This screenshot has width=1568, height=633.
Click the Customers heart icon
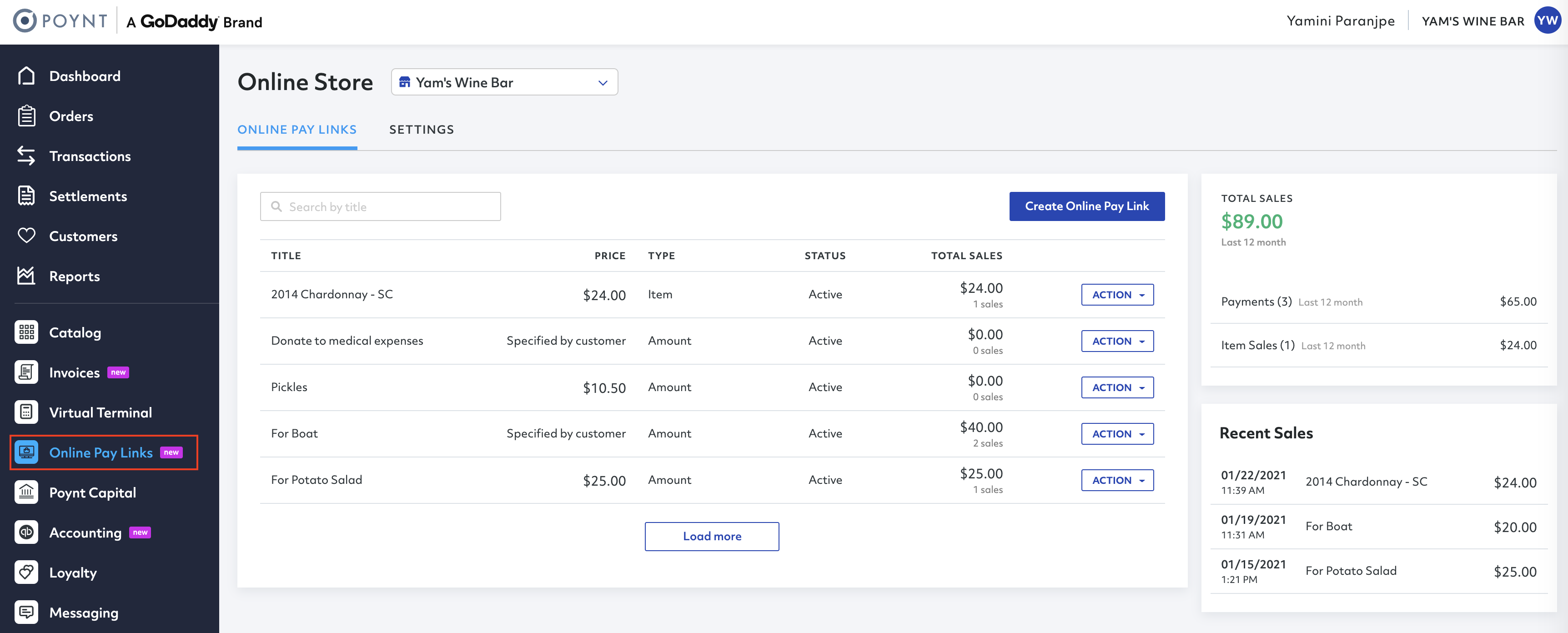(26, 236)
